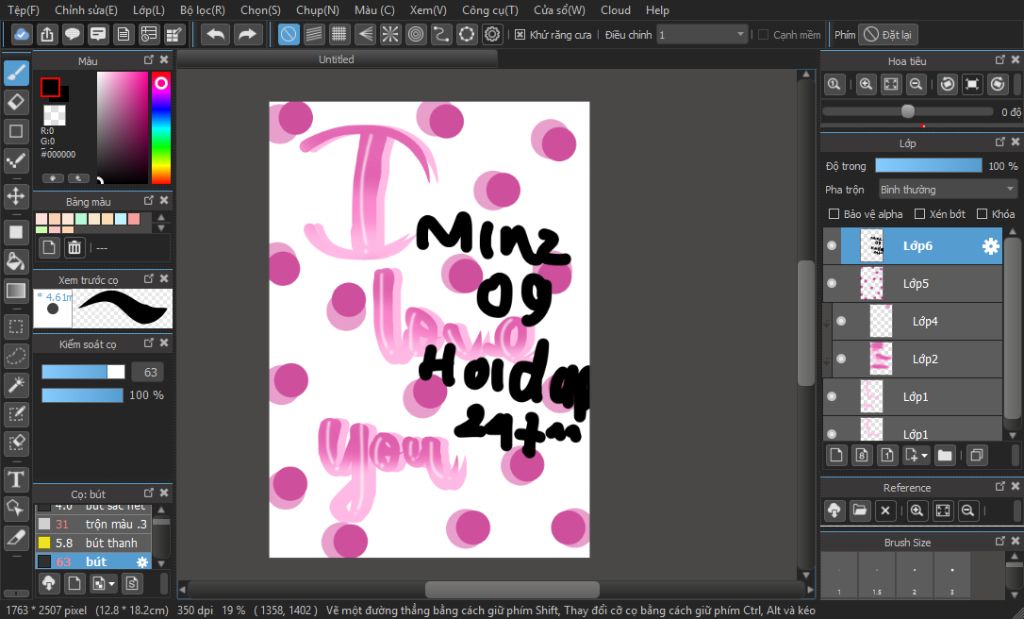Select the Bucket fill tool
The height and width of the screenshot is (619, 1024).
coord(16,261)
